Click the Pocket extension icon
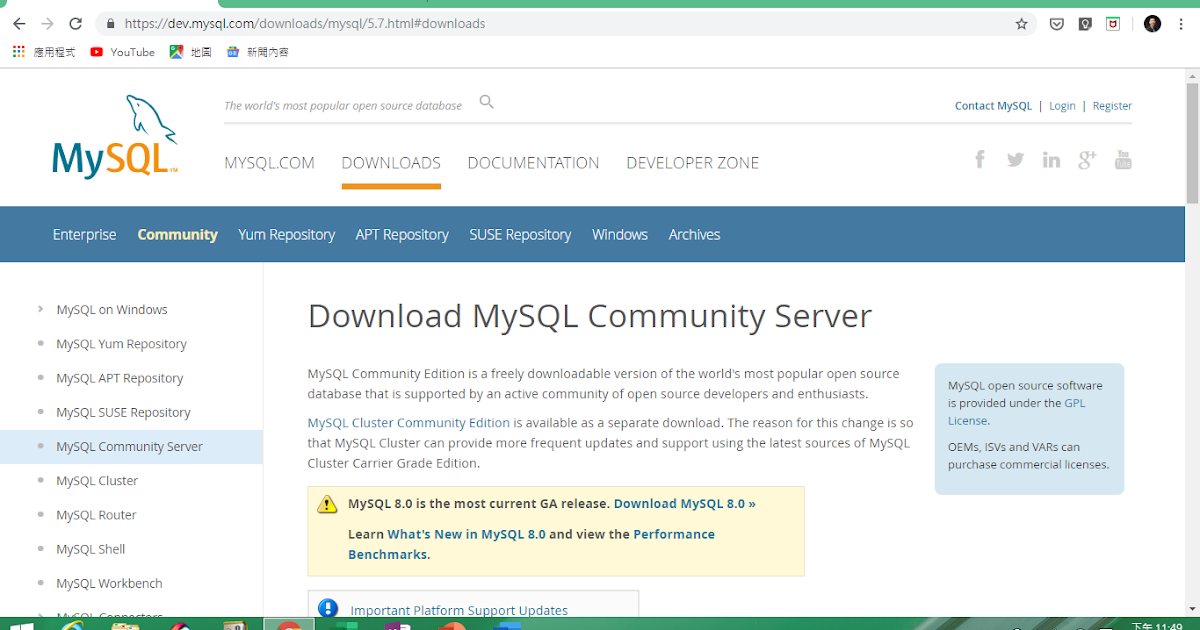This screenshot has width=1200, height=630. coord(1056,22)
